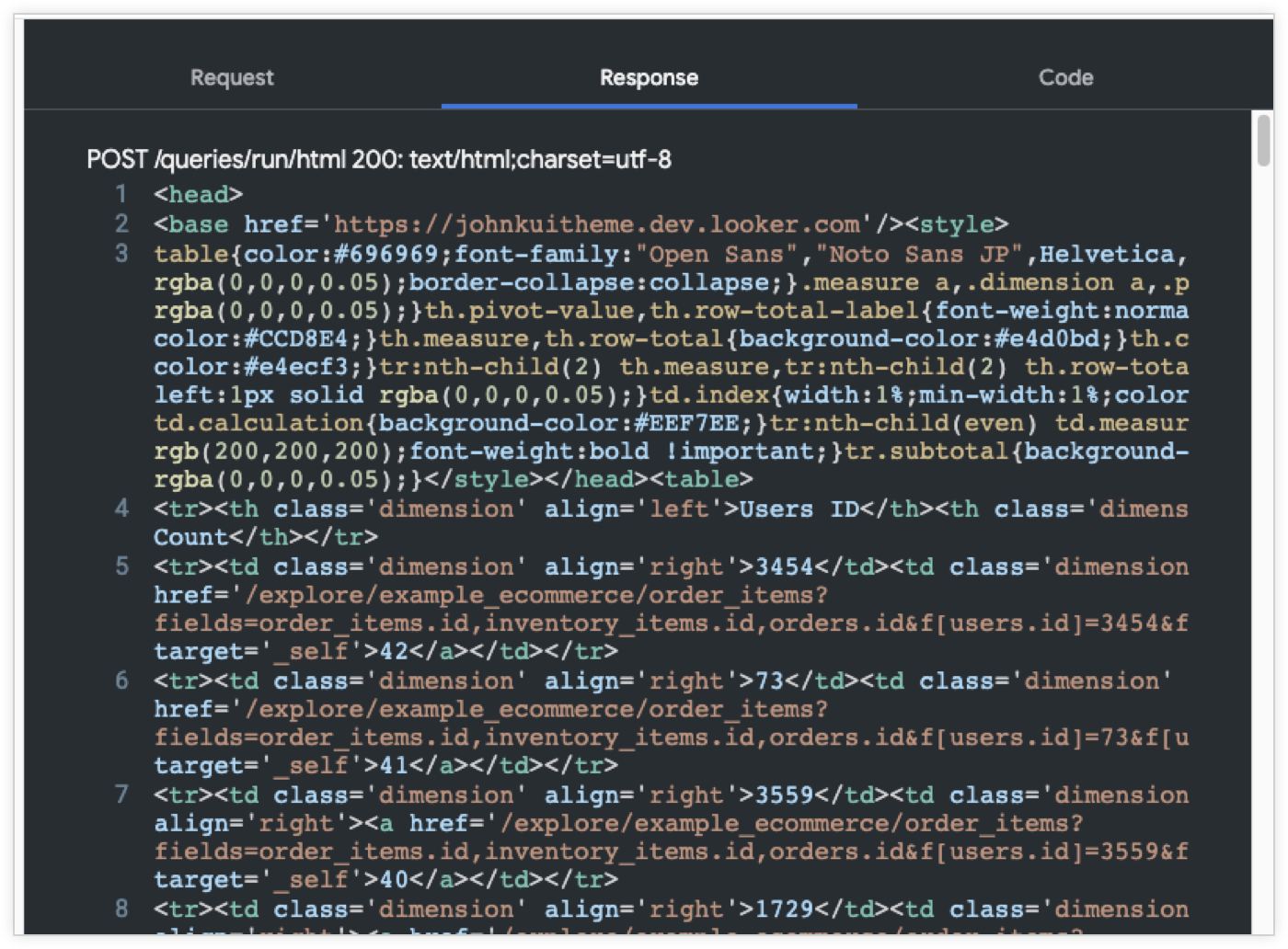Click line number 6 in the gutter
The image size is (1288, 949).
click(121, 680)
